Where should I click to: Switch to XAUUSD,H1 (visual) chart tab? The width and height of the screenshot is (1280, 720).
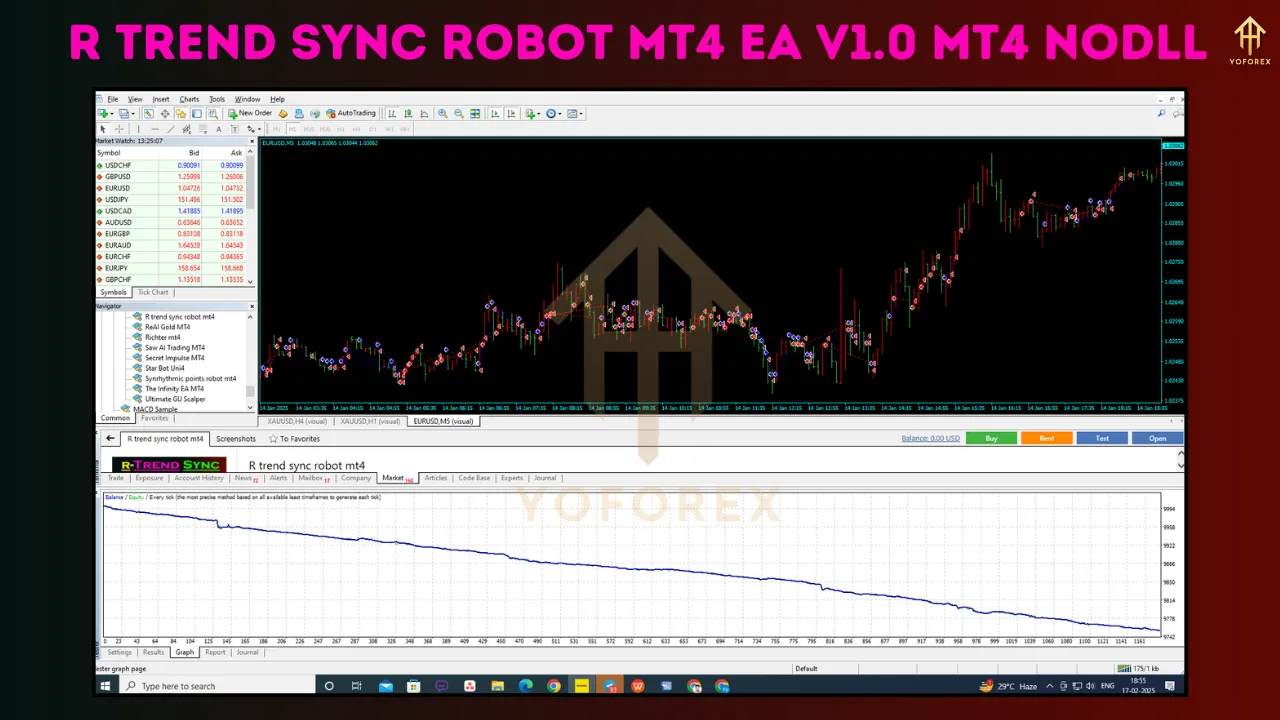pyautogui.click(x=371, y=421)
